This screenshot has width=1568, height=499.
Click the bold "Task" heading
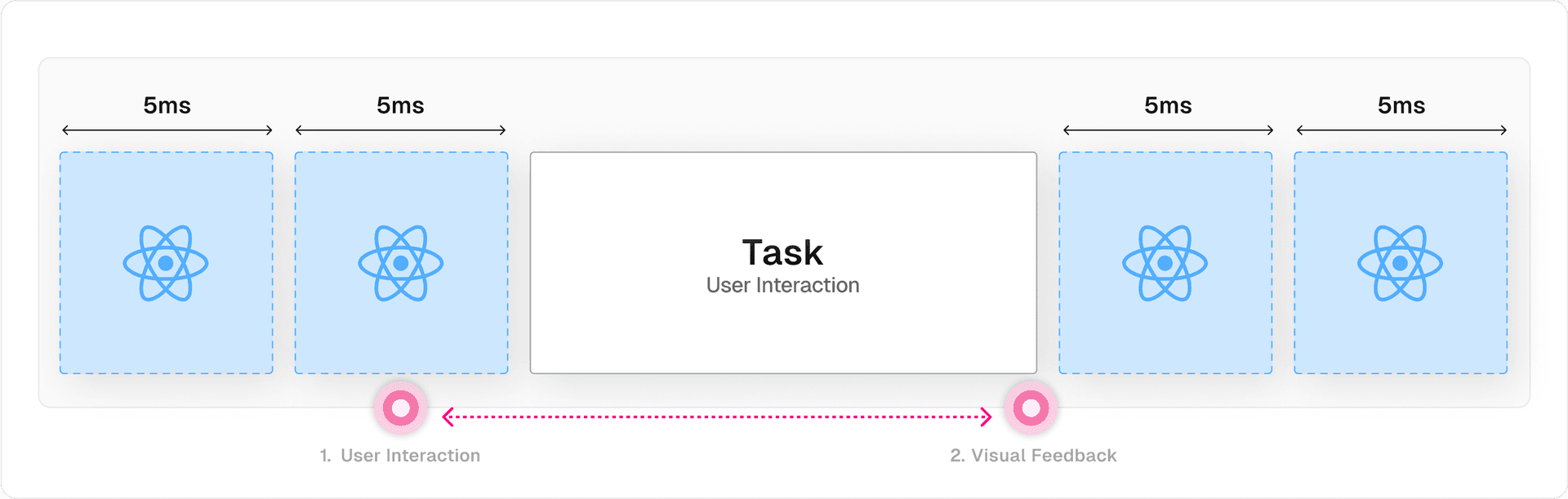click(782, 252)
